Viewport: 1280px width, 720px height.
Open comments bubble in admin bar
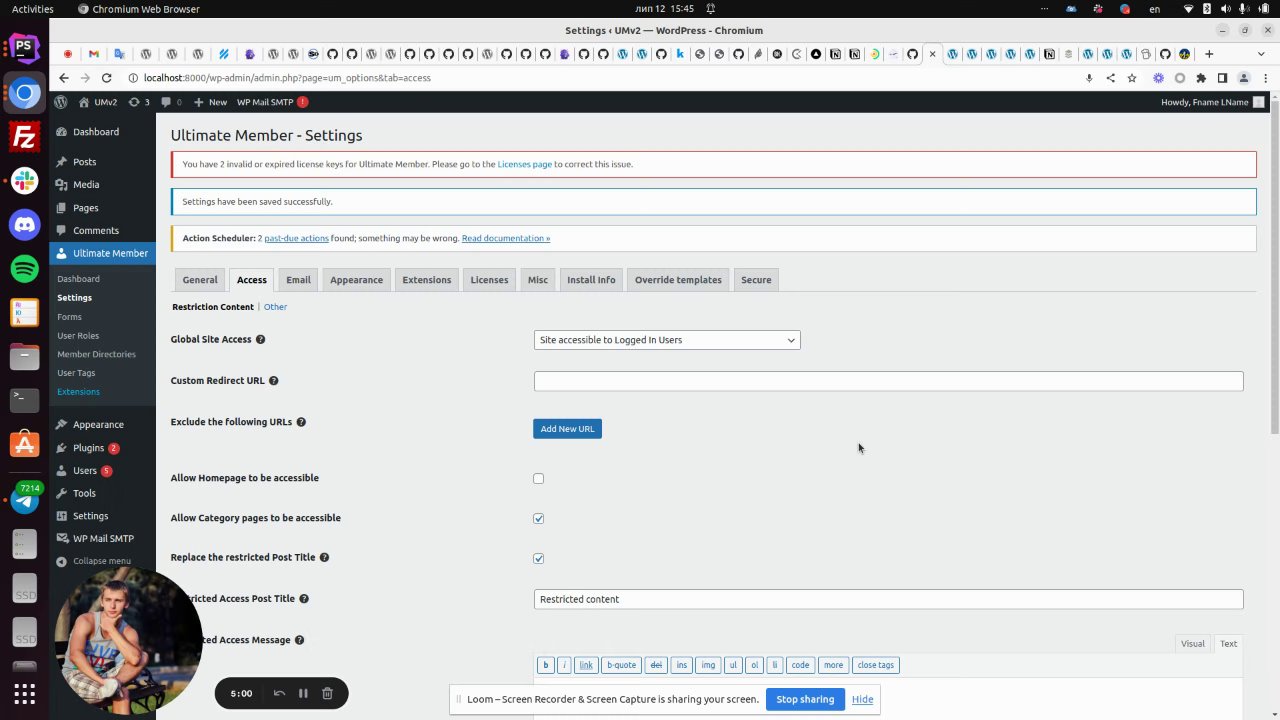[170, 102]
